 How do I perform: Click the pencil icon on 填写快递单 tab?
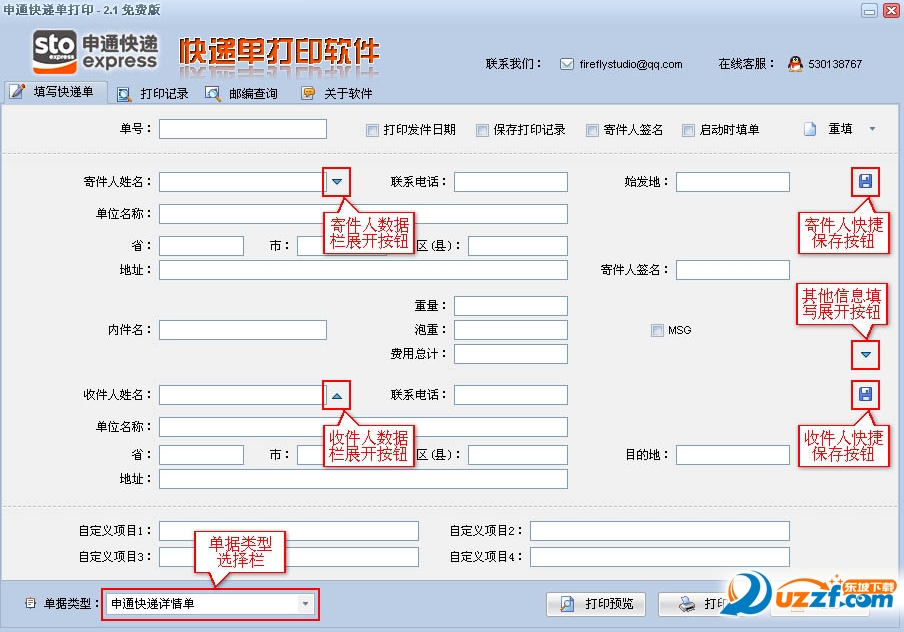click(x=17, y=91)
